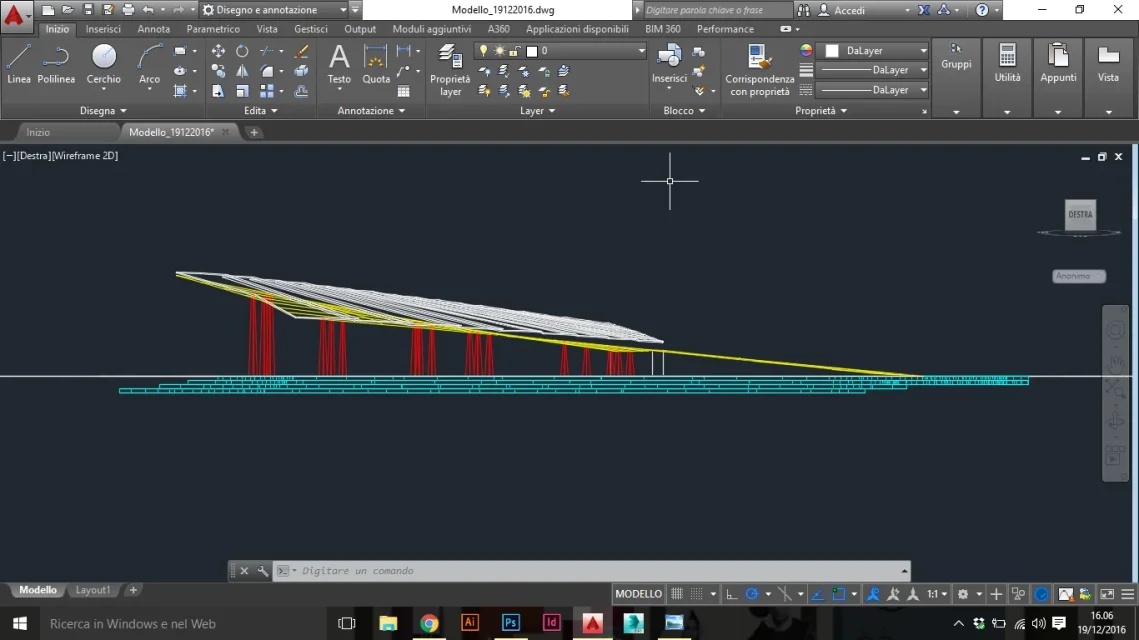Open Proprietà layer manager
The height and width of the screenshot is (640, 1139).
pyautogui.click(x=450, y=70)
